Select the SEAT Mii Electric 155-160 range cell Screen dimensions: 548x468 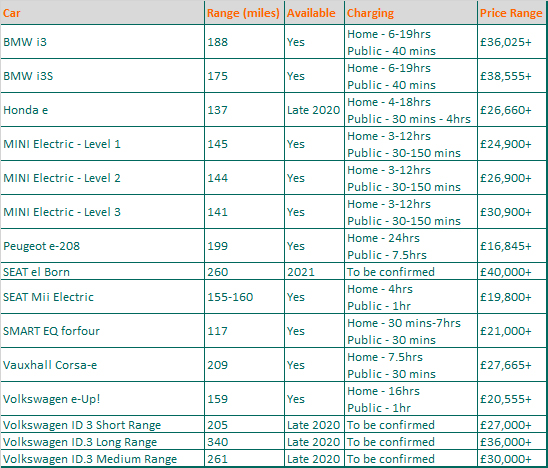point(244,297)
